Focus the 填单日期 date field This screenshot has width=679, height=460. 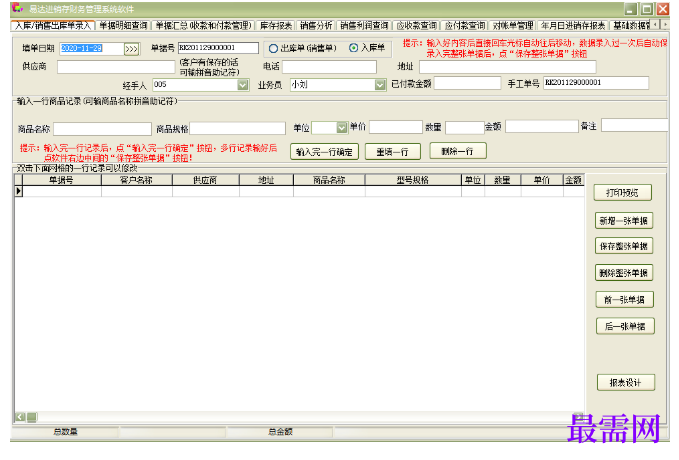click(92, 49)
